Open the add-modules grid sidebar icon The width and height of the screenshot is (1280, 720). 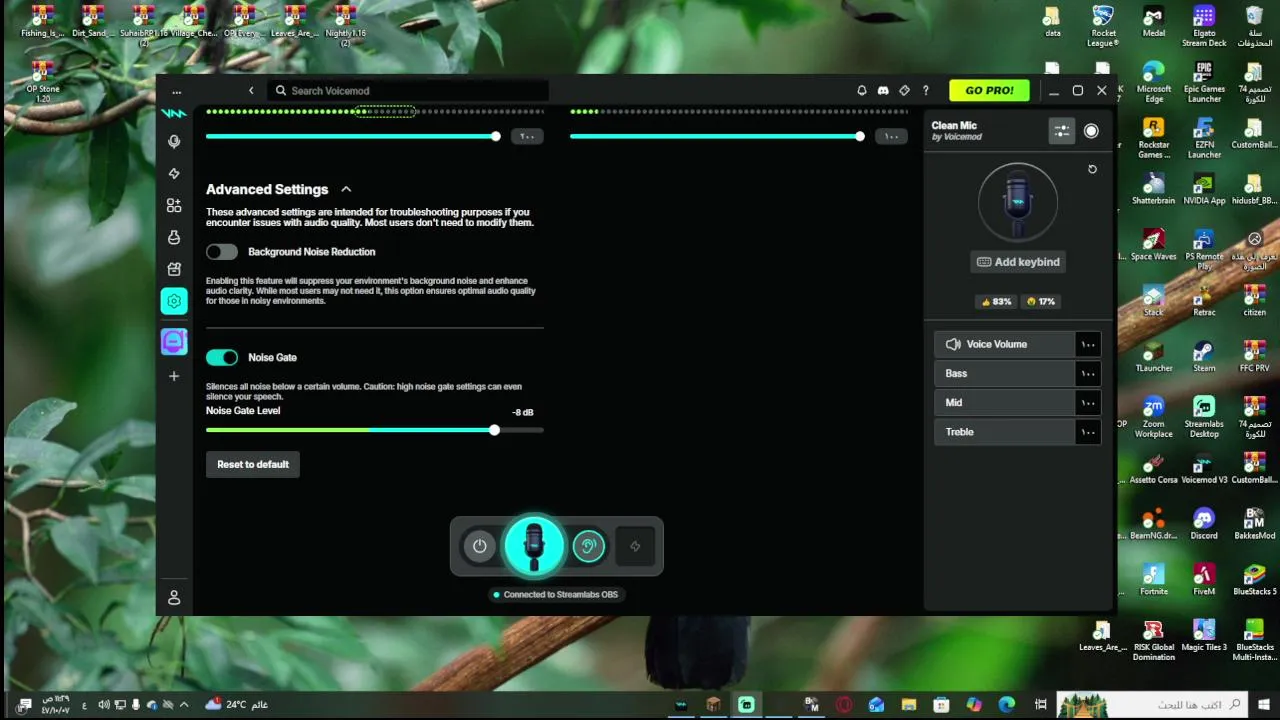[x=174, y=205]
